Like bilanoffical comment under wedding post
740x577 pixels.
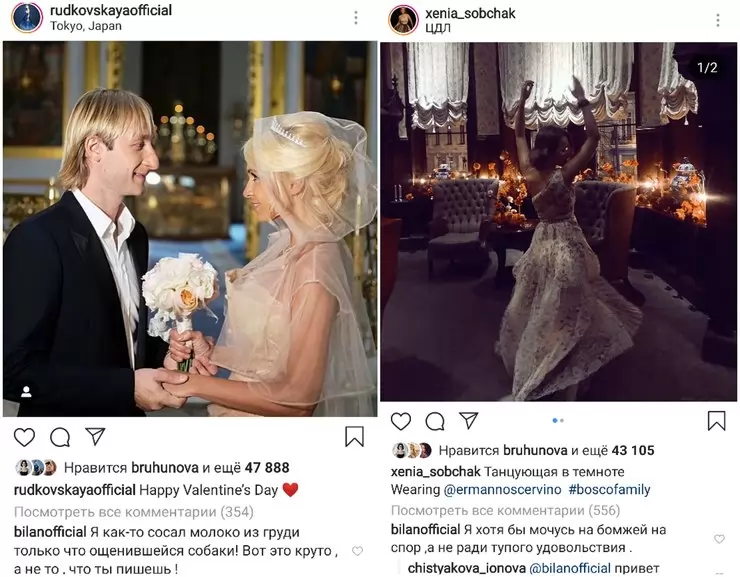pyautogui.click(x=358, y=551)
